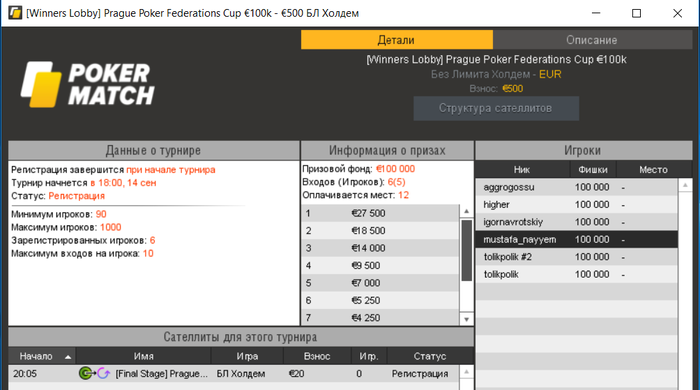Click players list scroll up arrow

(x=685, y=185)
